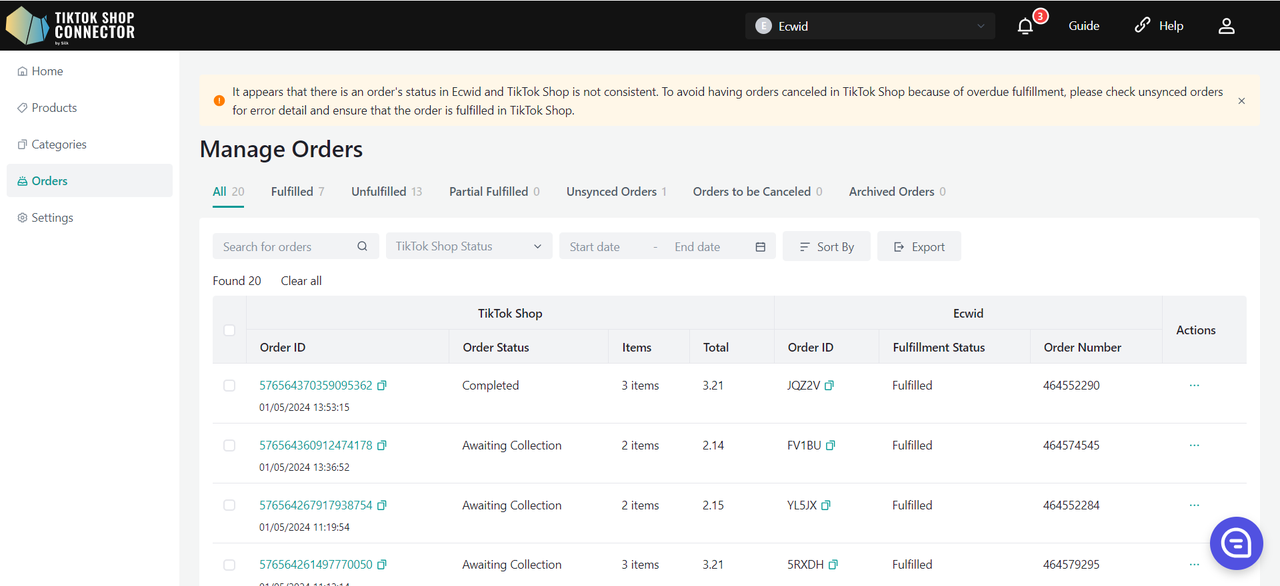Expand the TikTok Shop Status filter
The height and width of the screenshot is (586, 1280).
click(469, 246)
